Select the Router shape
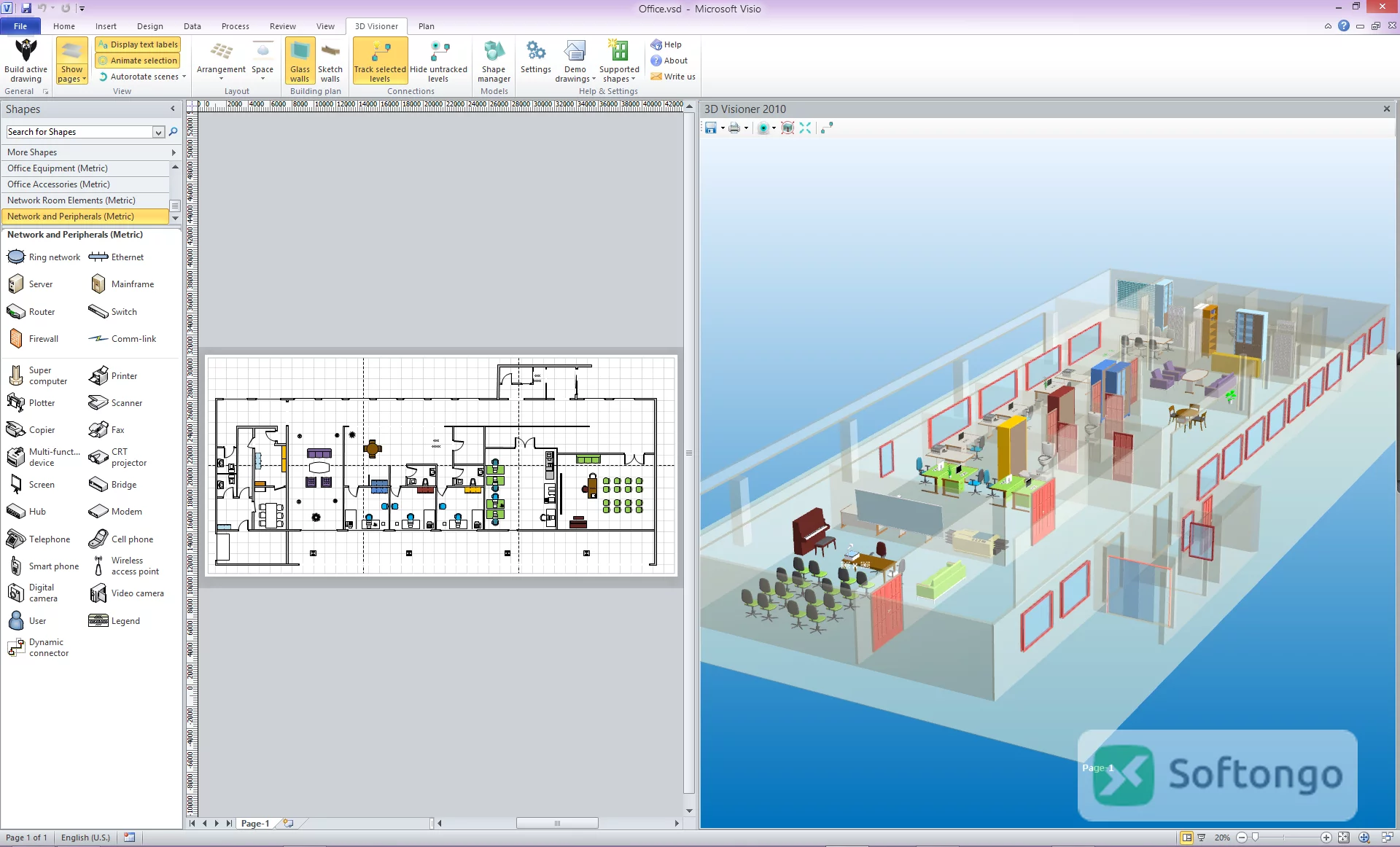The image size is (1400, 847). click(x=31, y=312)
